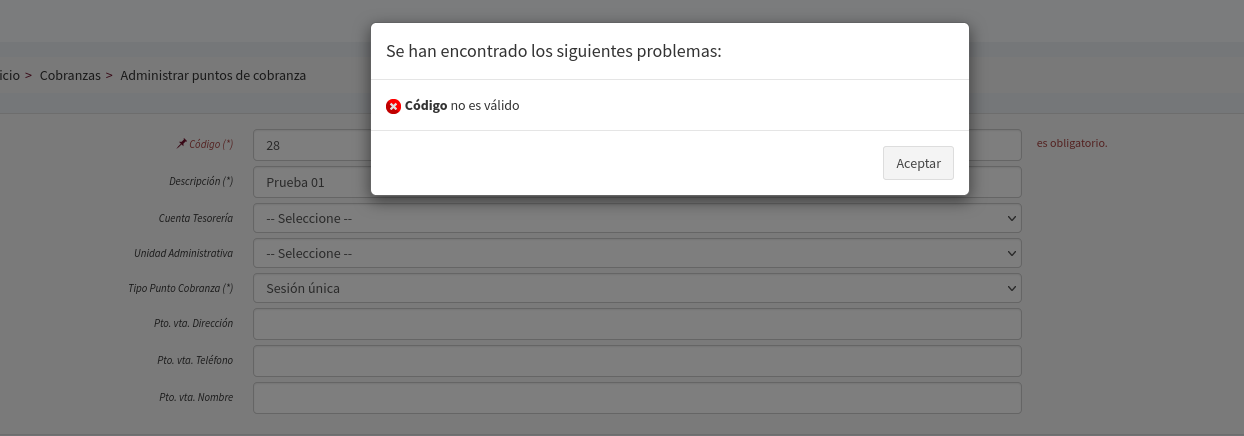The image size is (1244, 436).
Task: Click the 'es obligatorio' validation message
Action: point(1072,143)
